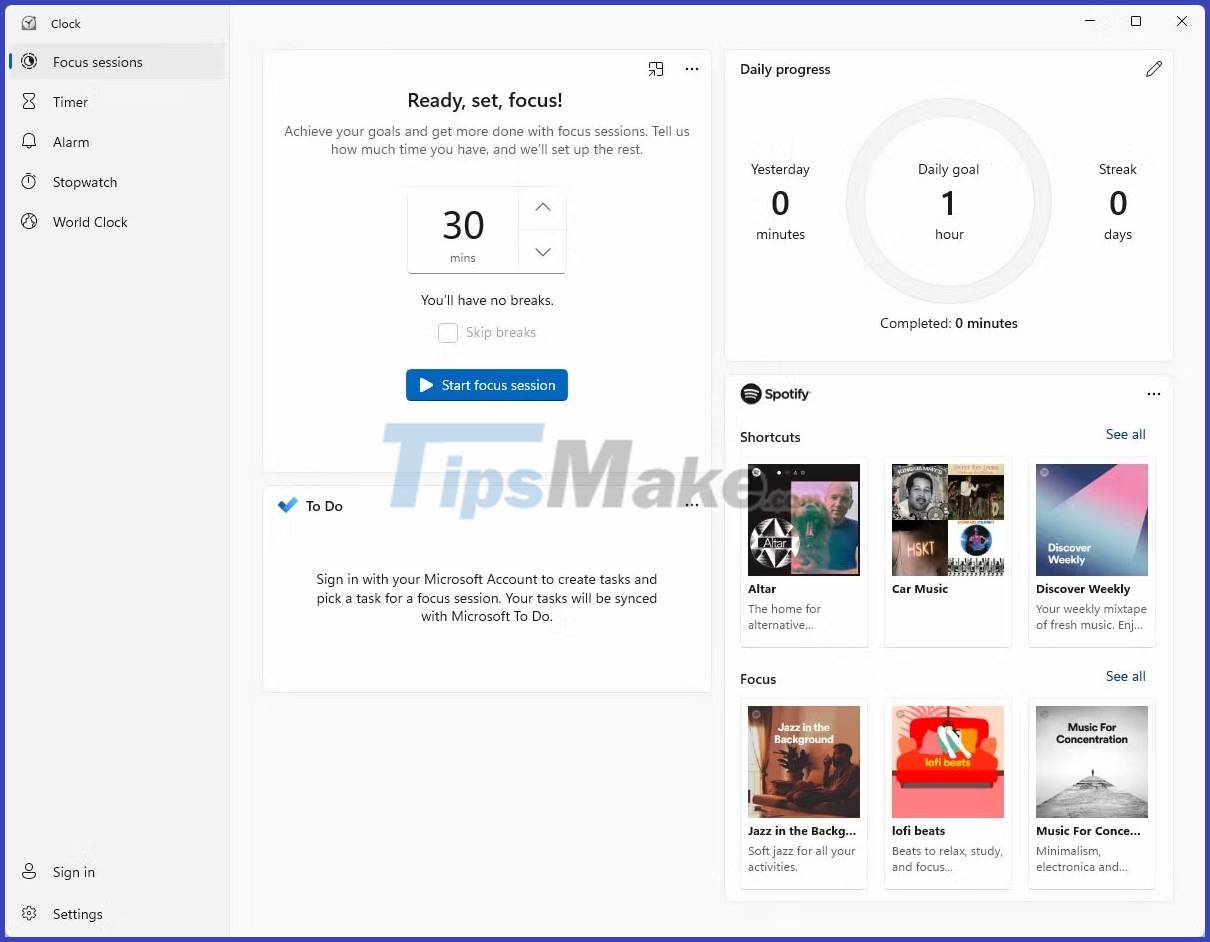Open the Alarm section
This screenshot has width=1210, height=942.
(71, 141)
